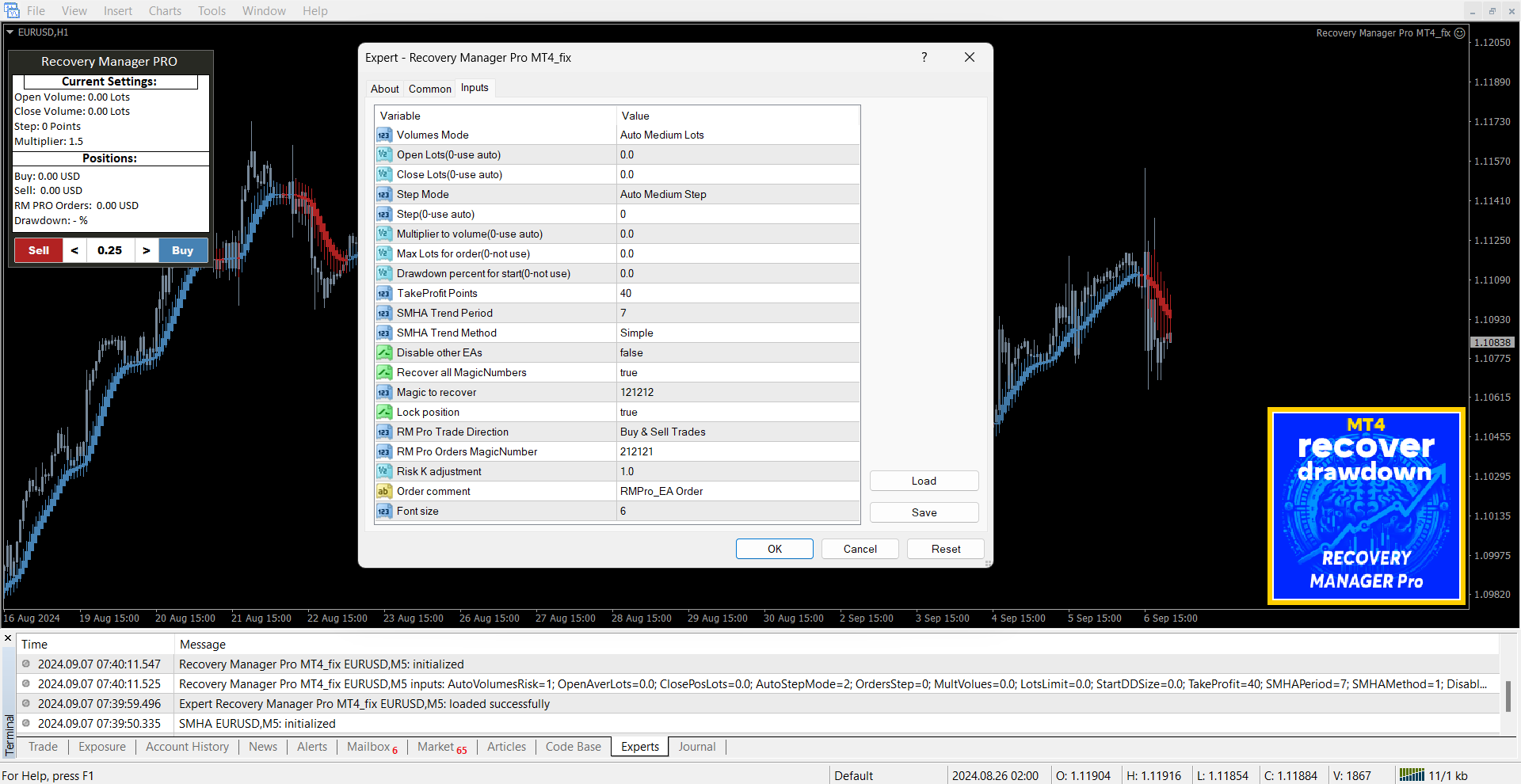Click the connection status bars icon
The image size is (1521, 784).
pyautogui.click(x=1411, y=775)
